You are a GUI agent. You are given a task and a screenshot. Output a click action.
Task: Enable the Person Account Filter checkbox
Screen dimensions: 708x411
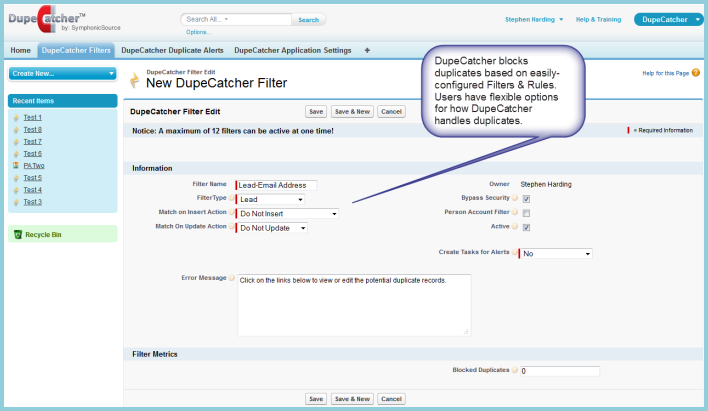526,213
